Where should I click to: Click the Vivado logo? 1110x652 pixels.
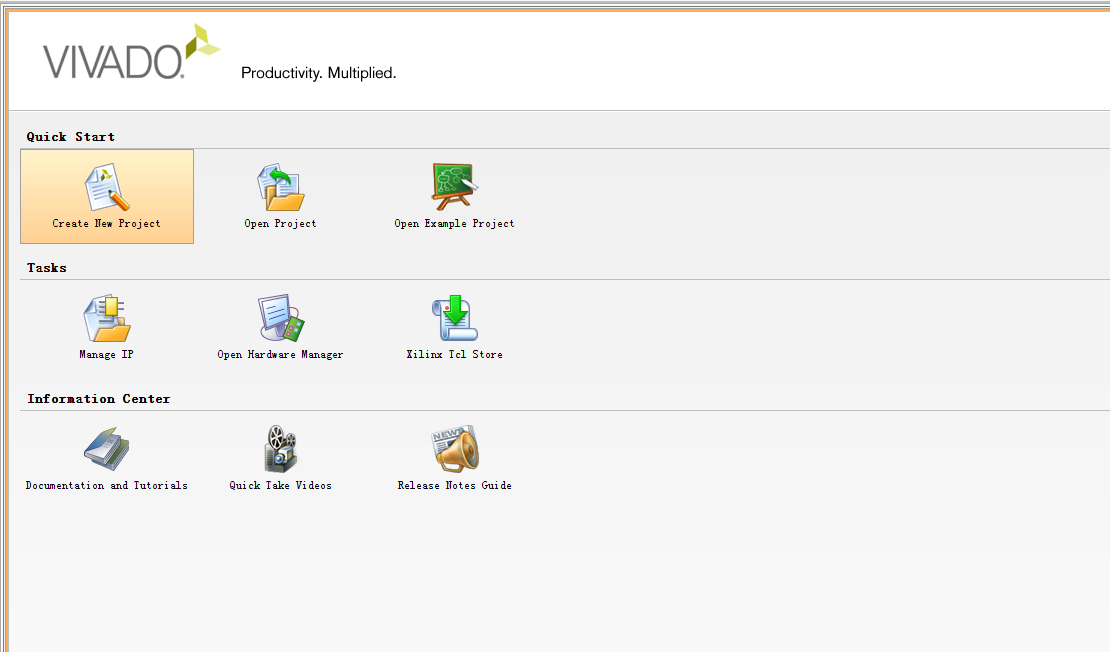[x=132, y=52]
